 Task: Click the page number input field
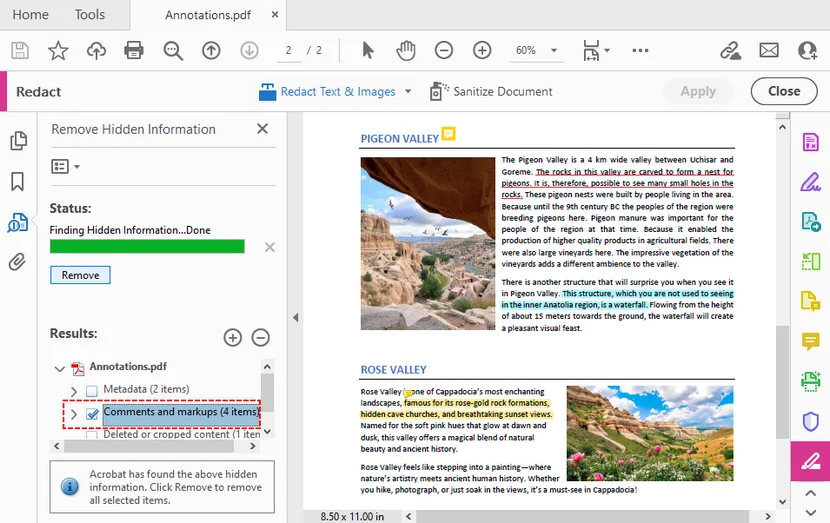coord(289,51)
